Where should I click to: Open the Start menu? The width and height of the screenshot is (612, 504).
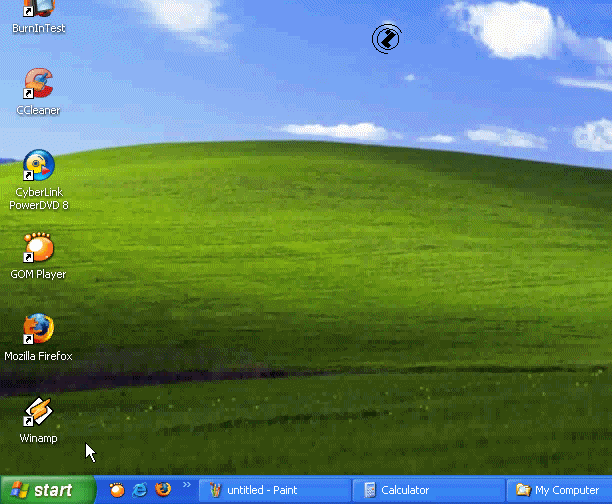tap(48, 490)
